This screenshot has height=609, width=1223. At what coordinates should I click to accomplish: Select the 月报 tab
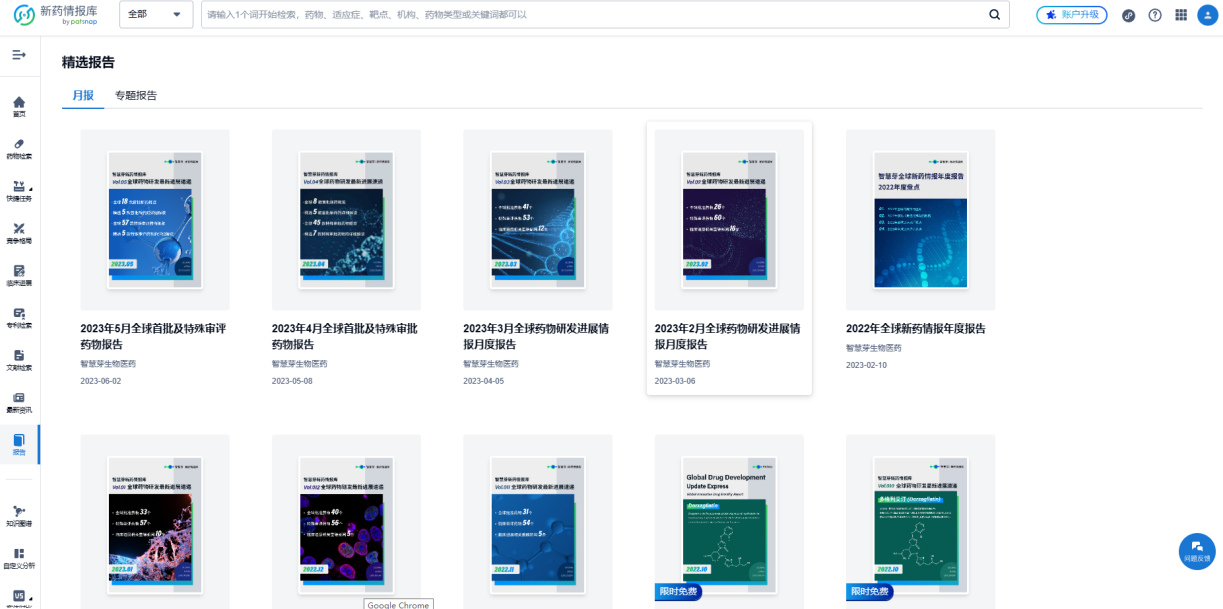pyautogui.click(x=83, y=96)
